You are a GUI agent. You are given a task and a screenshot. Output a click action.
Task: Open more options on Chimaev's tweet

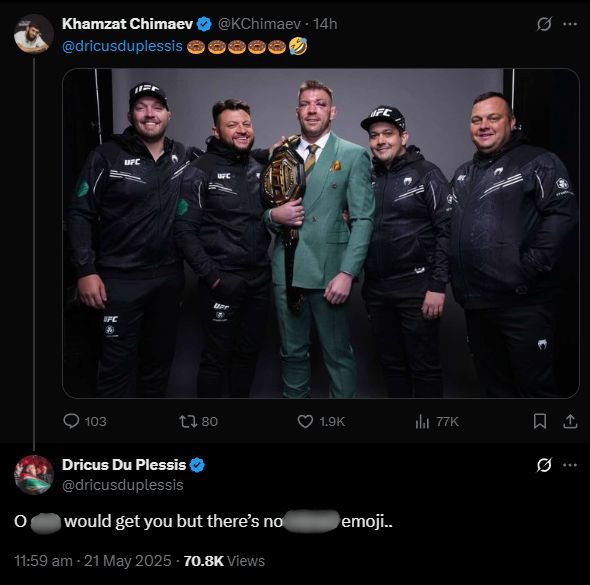[x=570, y=24]
